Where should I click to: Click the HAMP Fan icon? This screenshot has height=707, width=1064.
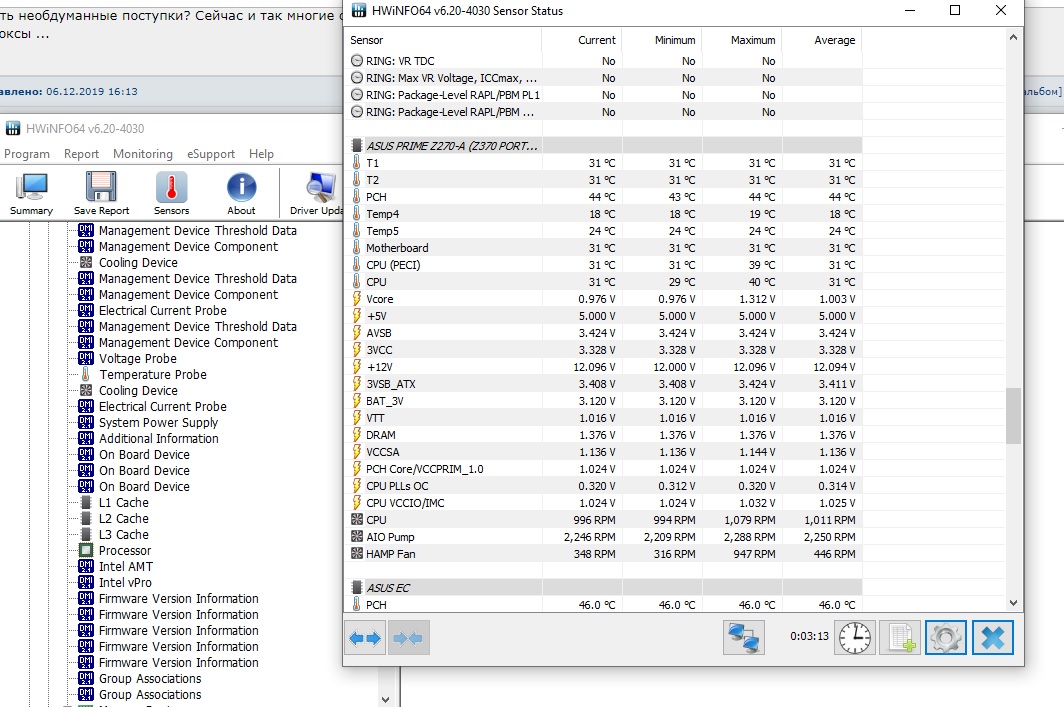[x=357, y=554]
